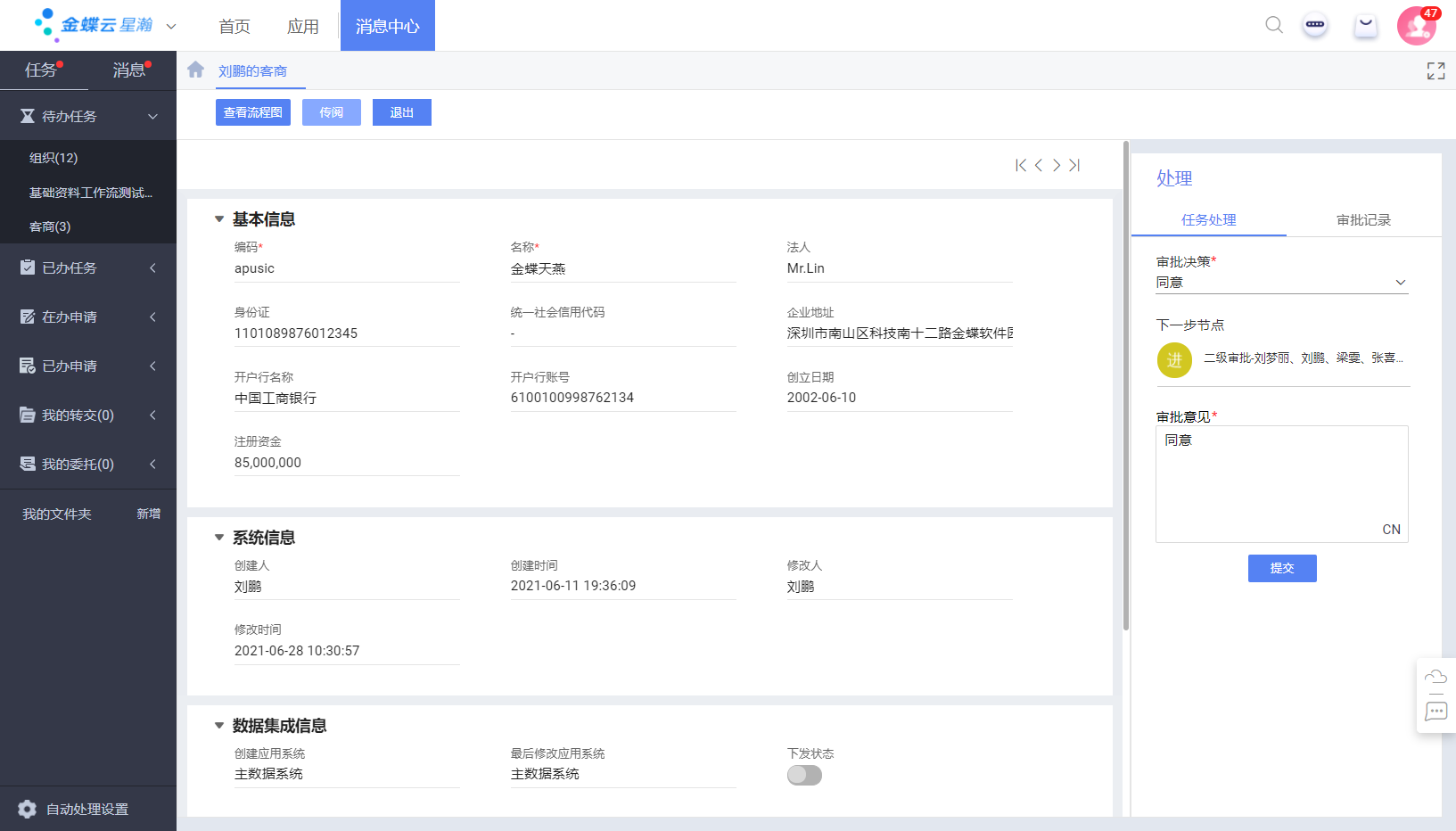The height and width of the screenshot is (831, 1456).
Task: Jump to the last record arrow
Action: 1075,165
